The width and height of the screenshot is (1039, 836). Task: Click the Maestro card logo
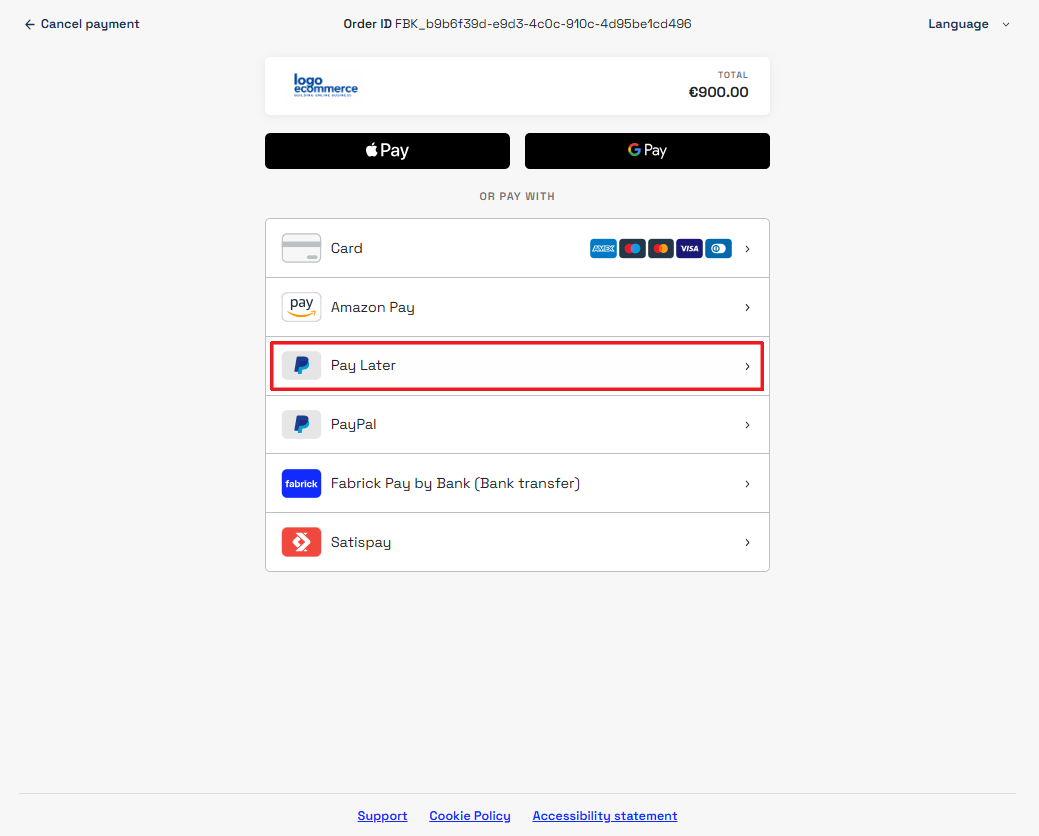pyautogui.click(x=632, y=248)
